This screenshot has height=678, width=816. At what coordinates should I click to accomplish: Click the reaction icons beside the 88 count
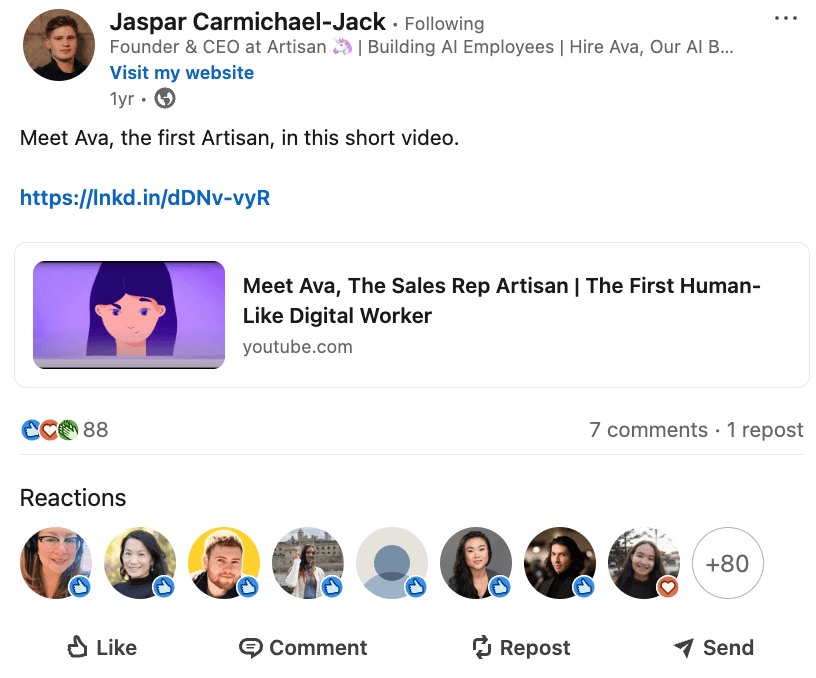(49, 430)
